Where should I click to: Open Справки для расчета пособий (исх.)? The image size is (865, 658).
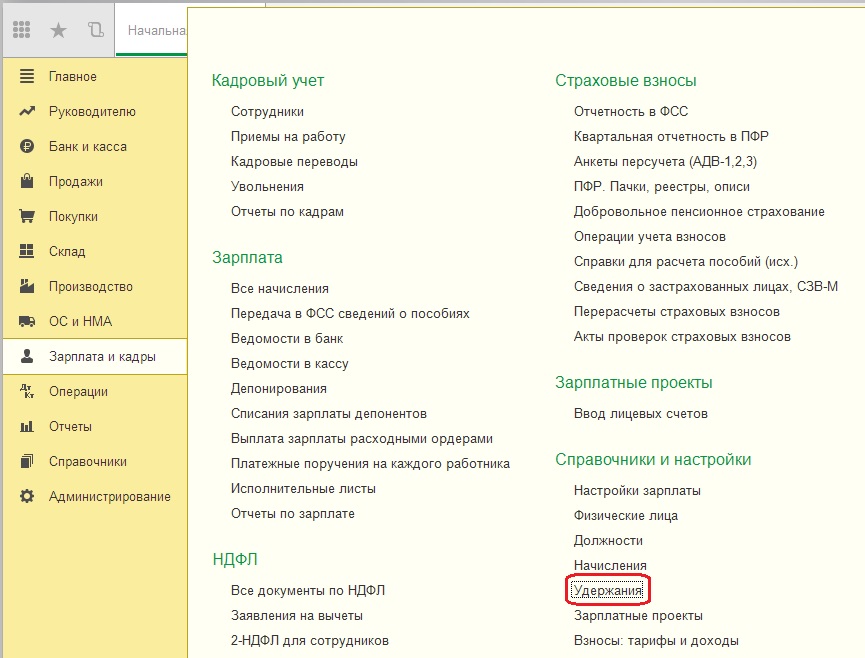coord(686,262)
